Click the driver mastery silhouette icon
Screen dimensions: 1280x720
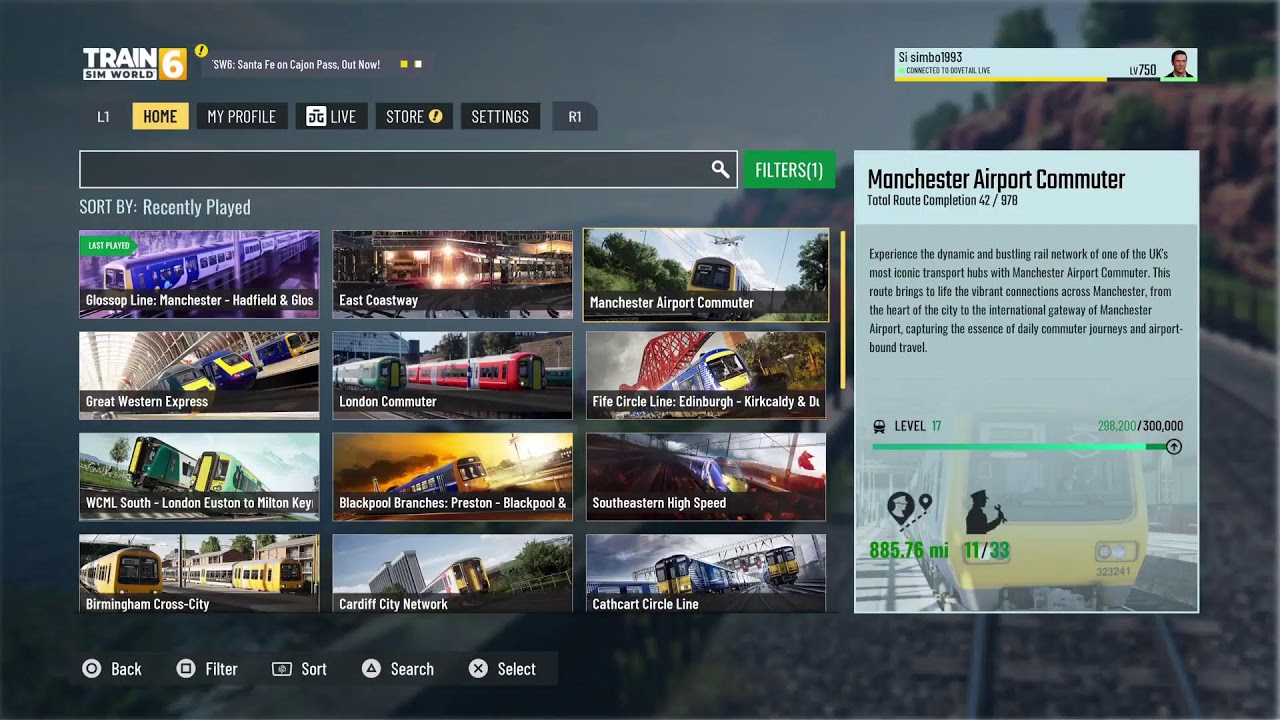[985, 512]
